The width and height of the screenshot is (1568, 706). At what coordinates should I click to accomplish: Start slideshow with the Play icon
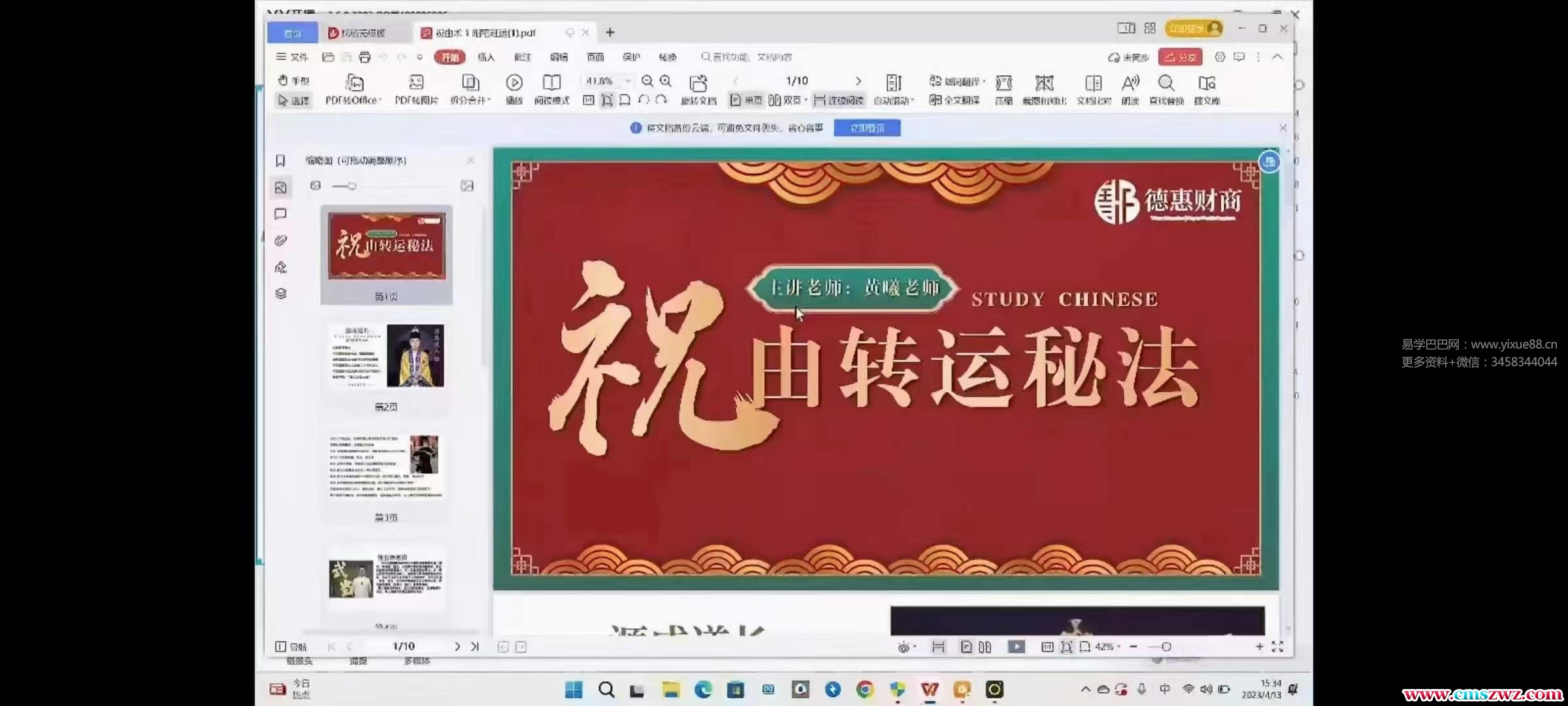514,83
